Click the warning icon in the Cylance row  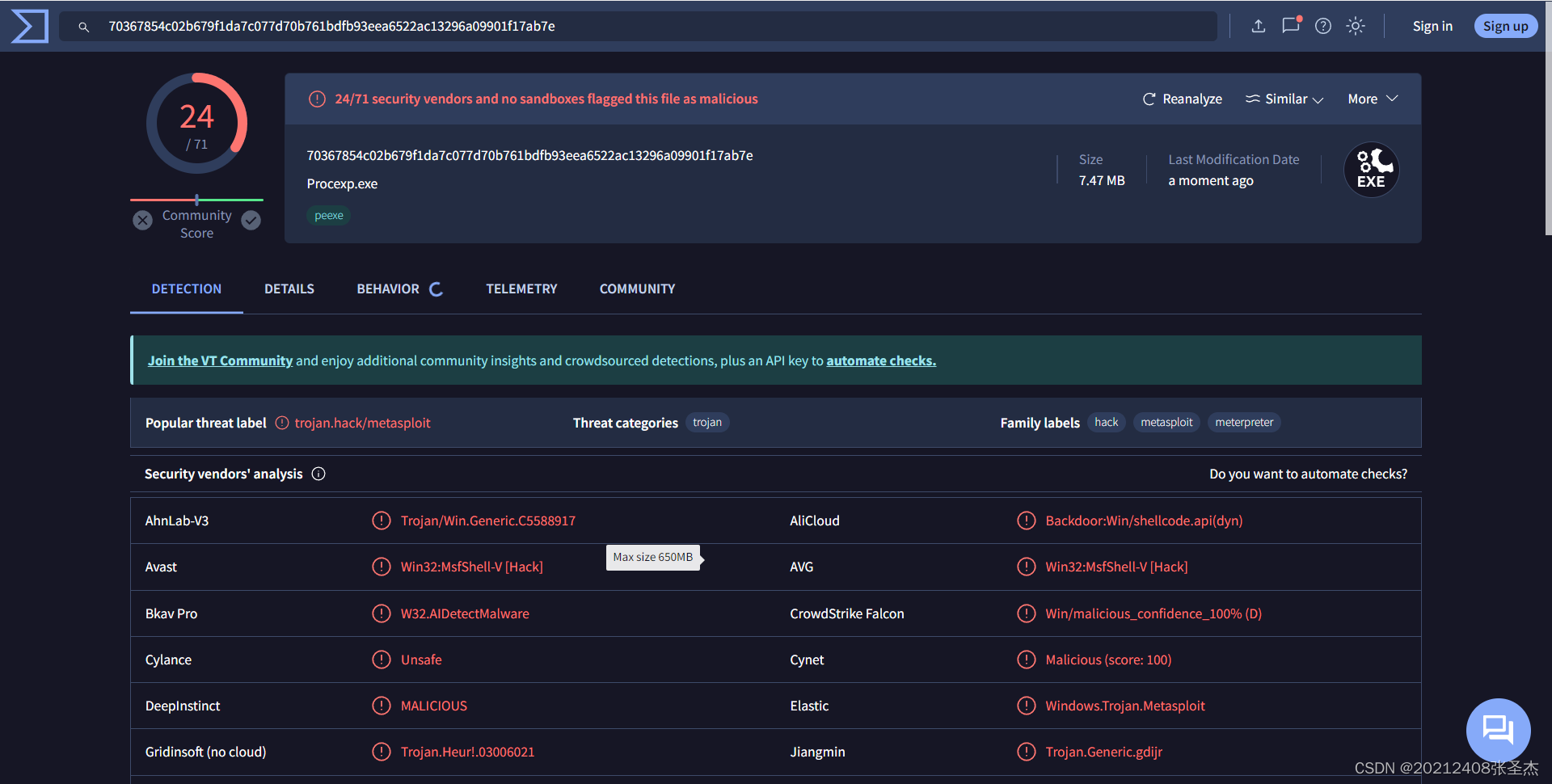tap(382, 660)
